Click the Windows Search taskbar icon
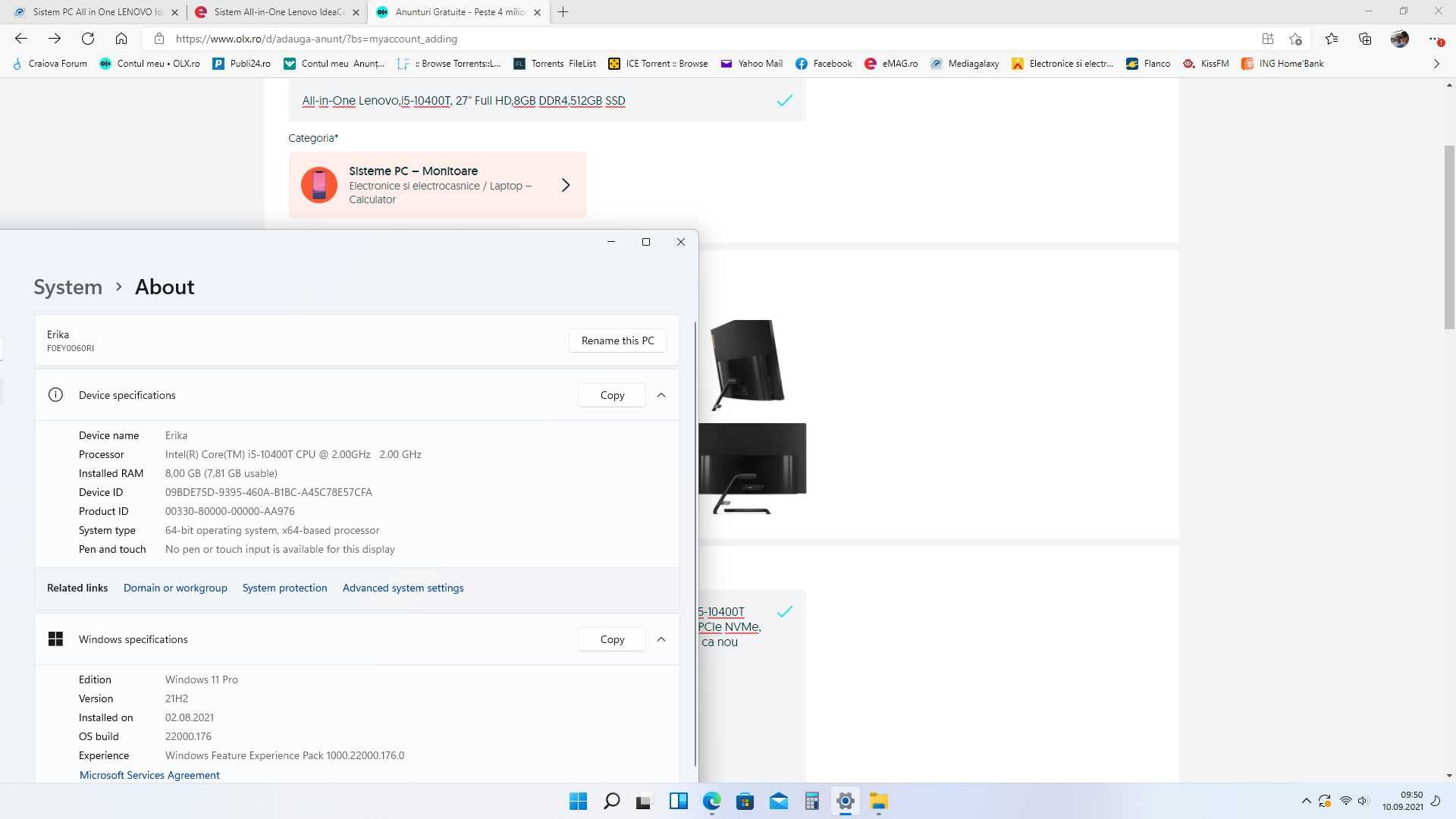Screen dimensions: 1456x819 coord(611,801)
